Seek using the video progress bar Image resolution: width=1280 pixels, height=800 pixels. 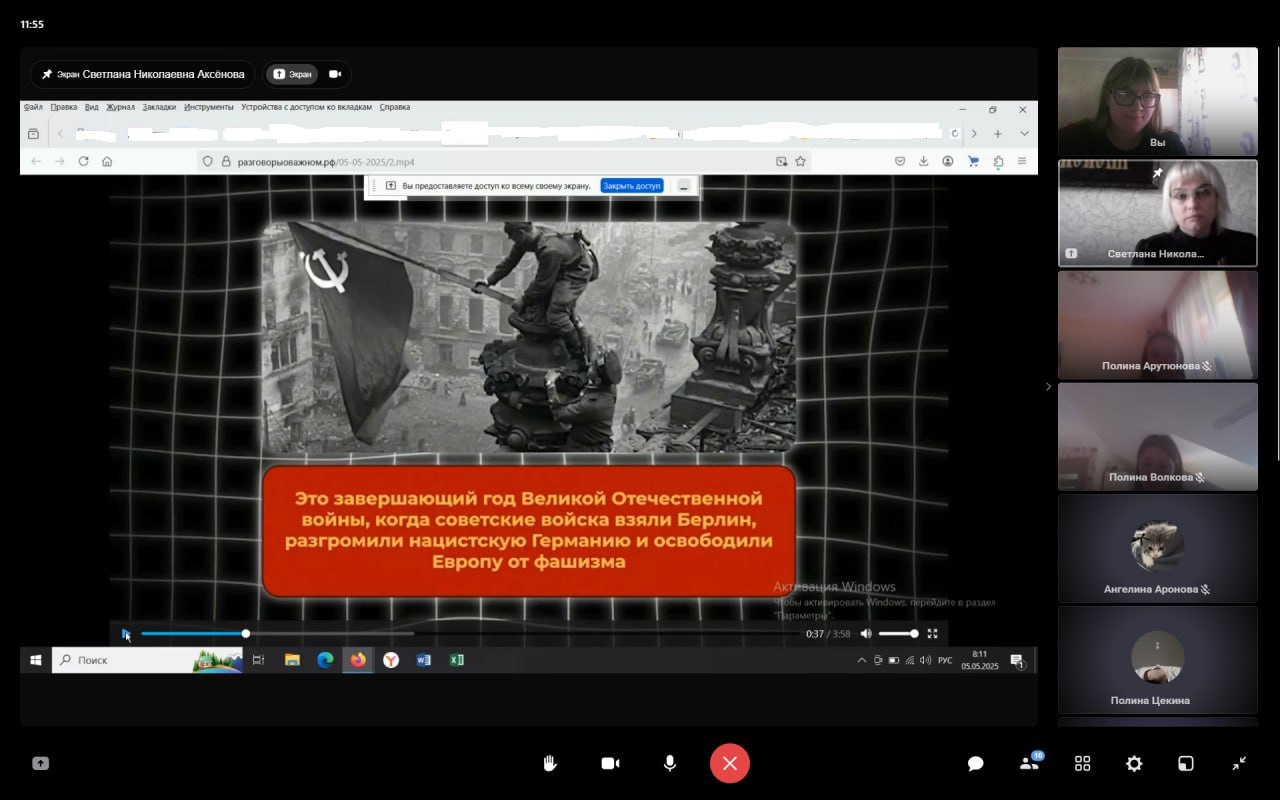pyautogui.click(x=469, y=633)
